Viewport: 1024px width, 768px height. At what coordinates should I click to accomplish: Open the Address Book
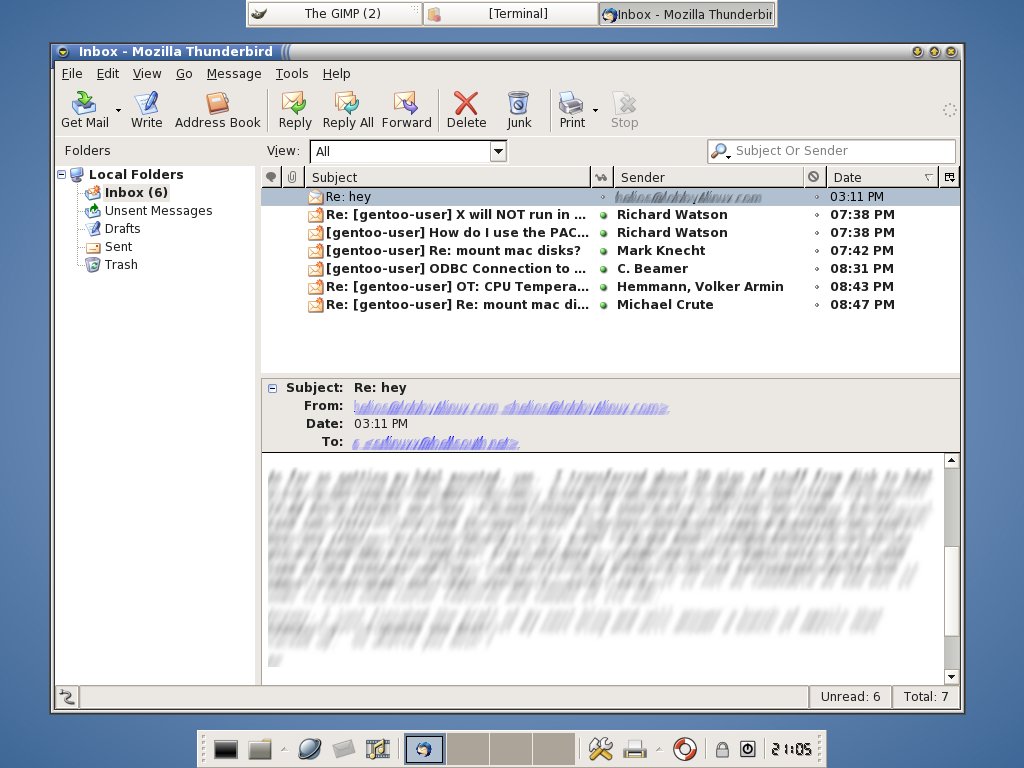point(217,110)
